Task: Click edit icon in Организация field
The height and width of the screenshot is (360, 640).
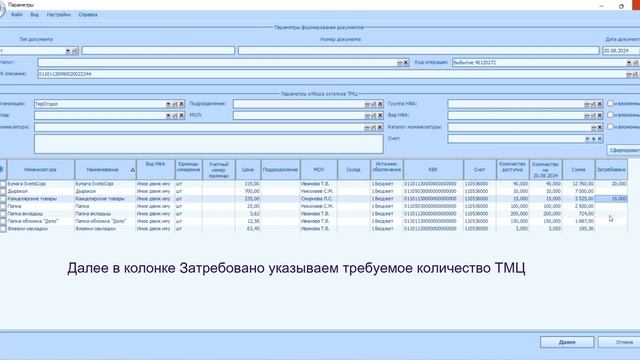Action: 175,104
